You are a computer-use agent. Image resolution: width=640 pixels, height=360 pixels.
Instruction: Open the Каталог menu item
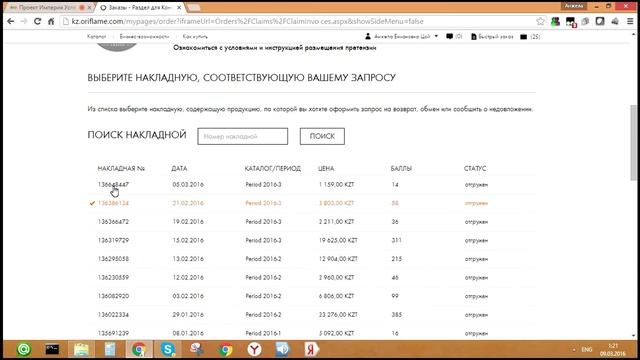[97, 36]
